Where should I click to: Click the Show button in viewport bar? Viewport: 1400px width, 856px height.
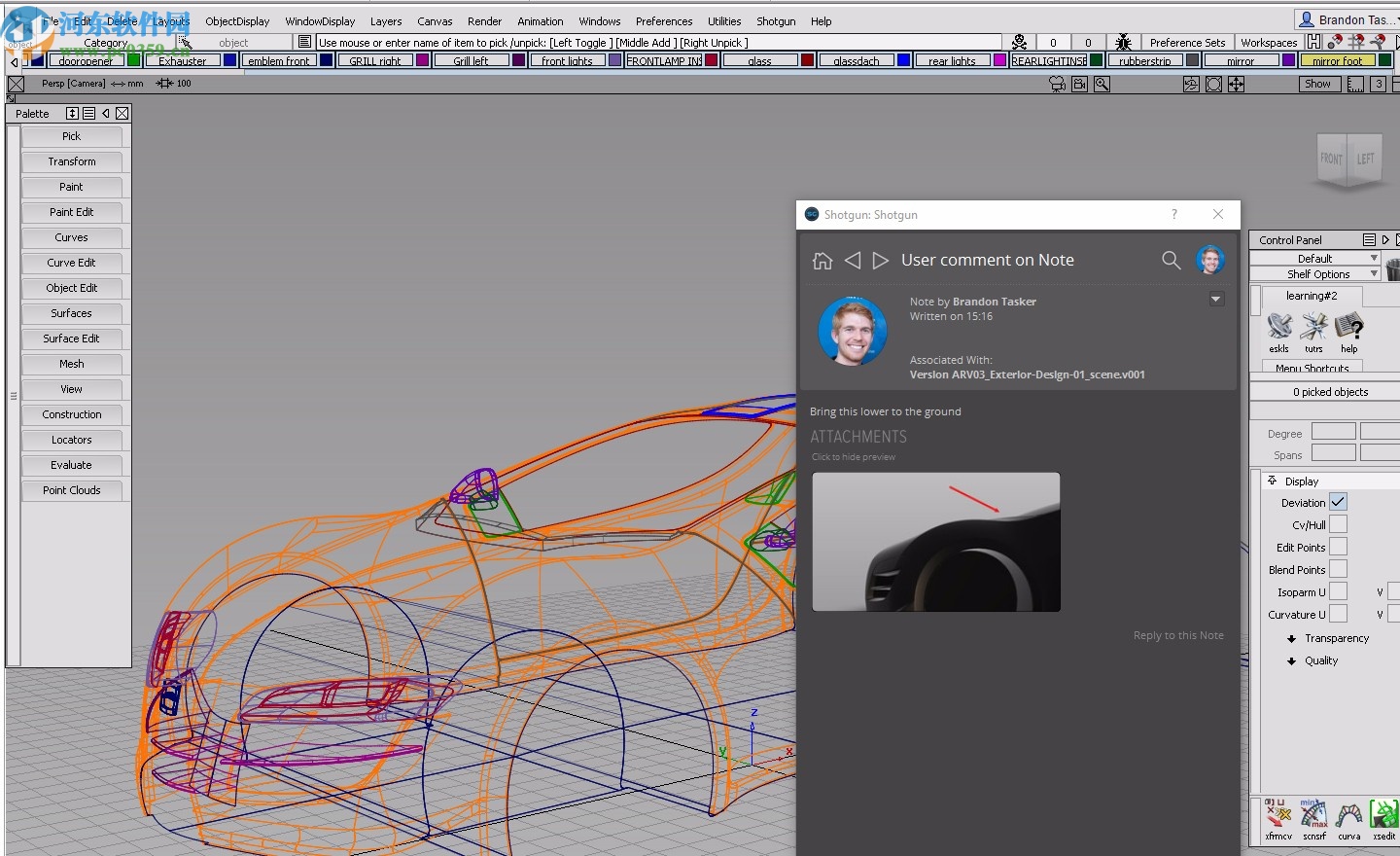point(1318,85)
